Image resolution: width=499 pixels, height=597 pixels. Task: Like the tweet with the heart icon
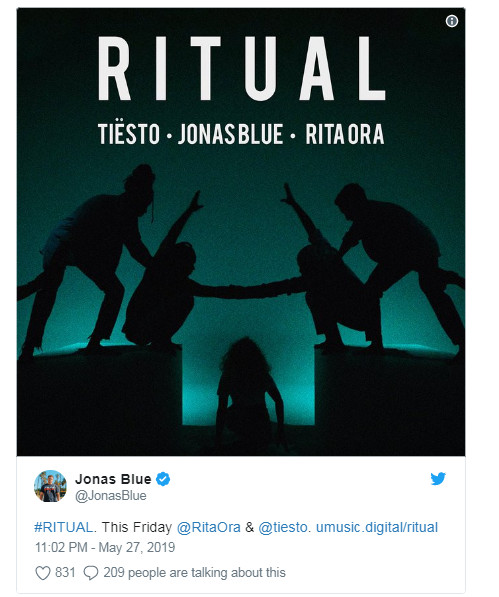tap(43, 573)
